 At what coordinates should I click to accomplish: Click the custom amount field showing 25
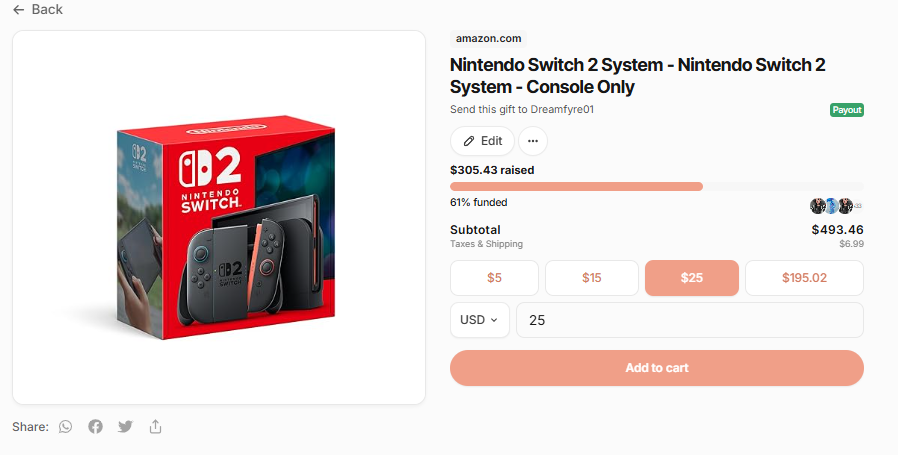click(x=690, y=320)
